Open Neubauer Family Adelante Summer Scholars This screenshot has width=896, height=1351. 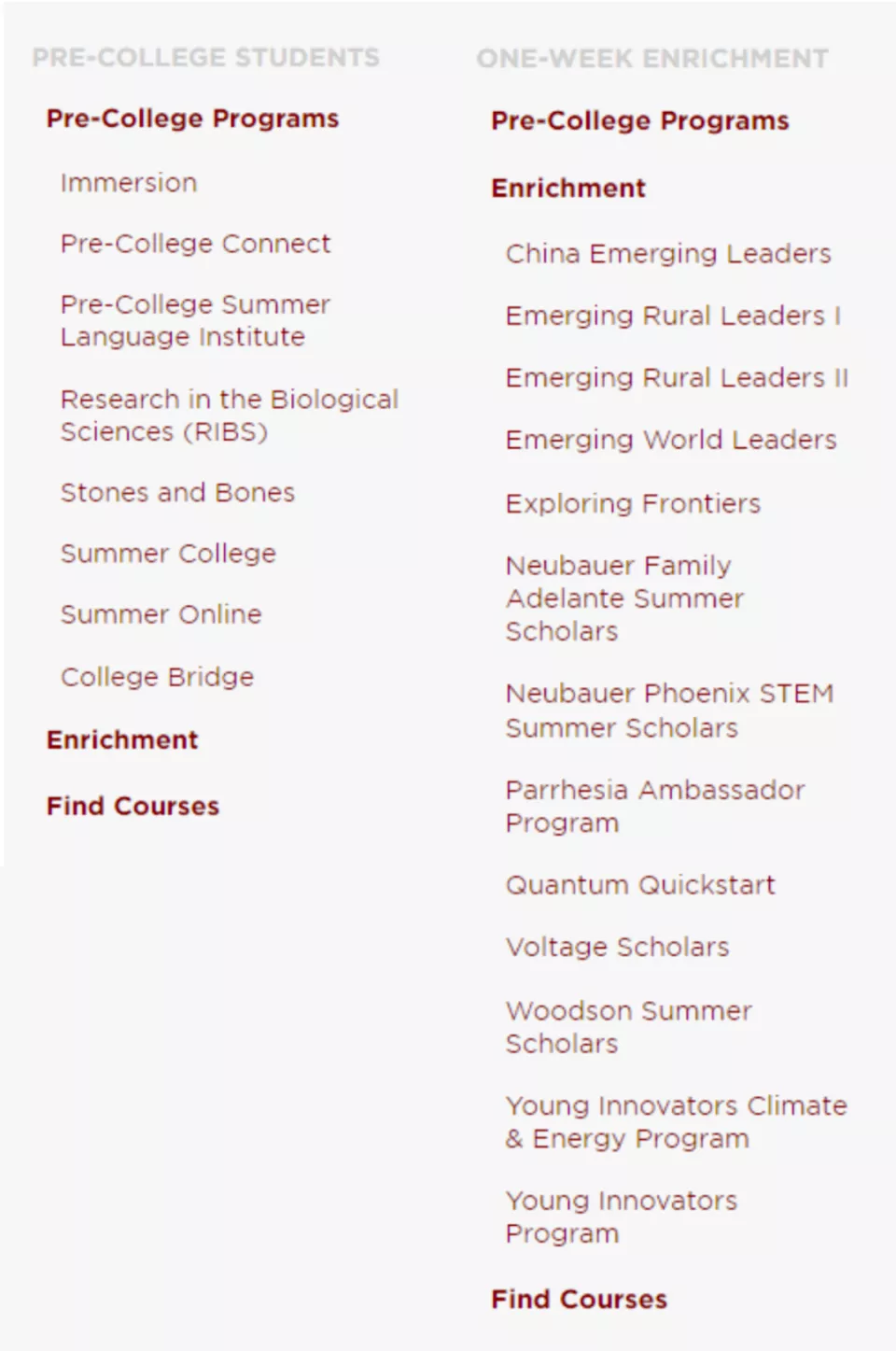click(624, 598)
